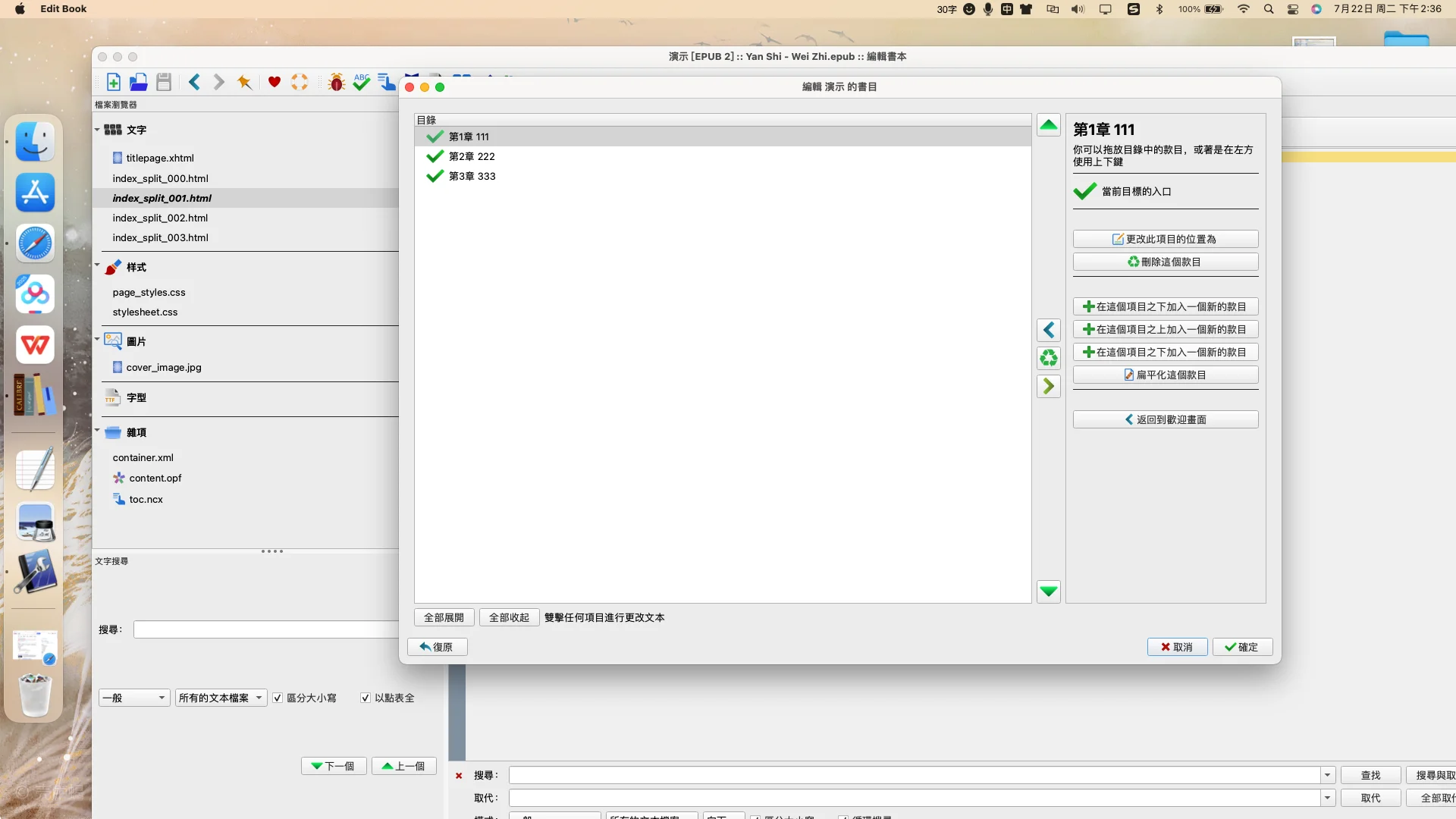Click 取消 button in the dialog
This screenshot has width=1456, height=819.
1177,647
